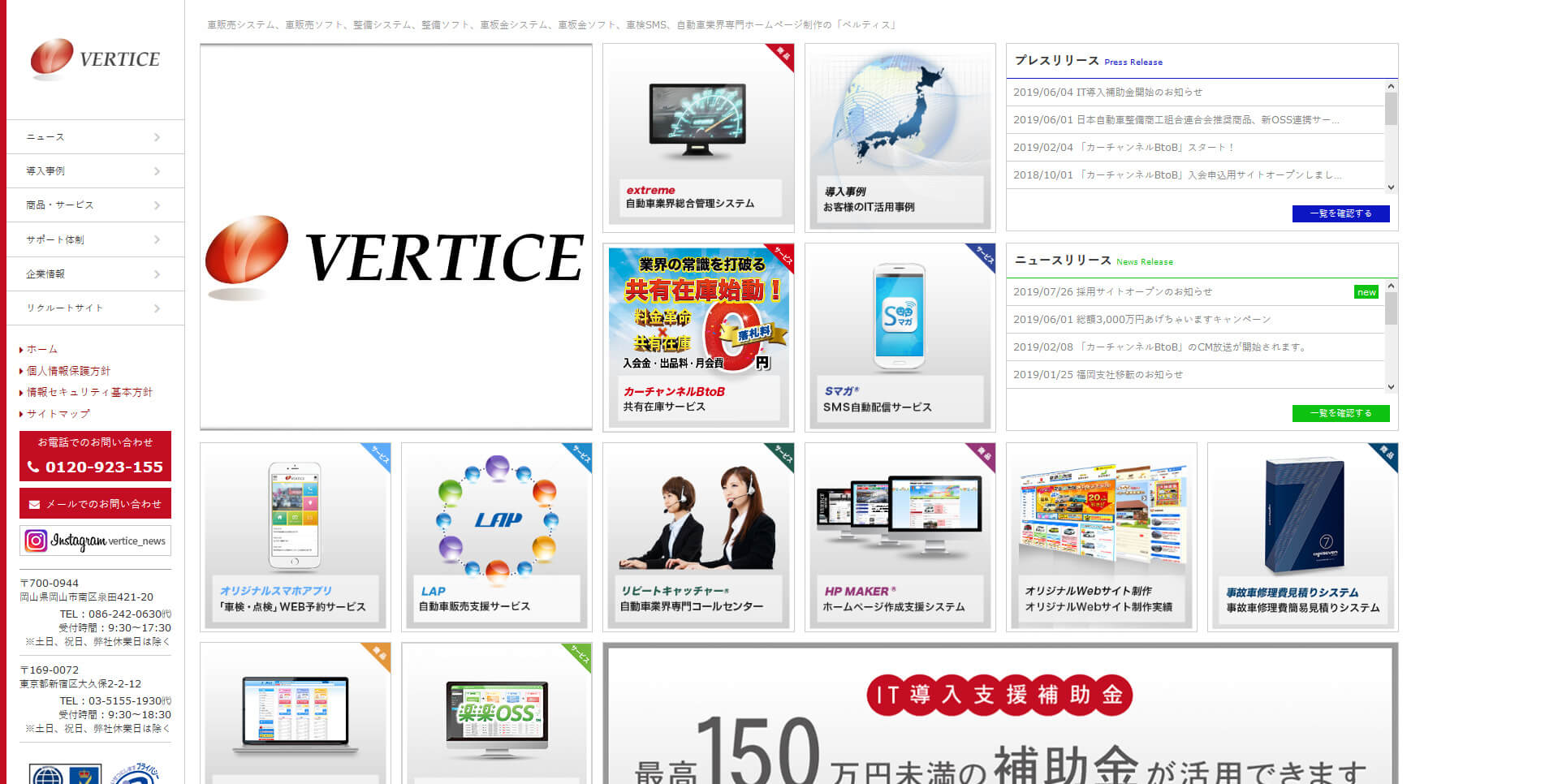This screenshot has height=784, width=1545.
Task: Click news release scrollbar up arrow
Action: coord(1391,286)
